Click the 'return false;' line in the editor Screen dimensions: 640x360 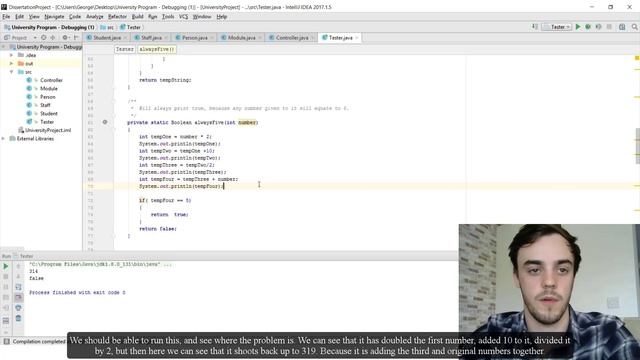point(158,229)
